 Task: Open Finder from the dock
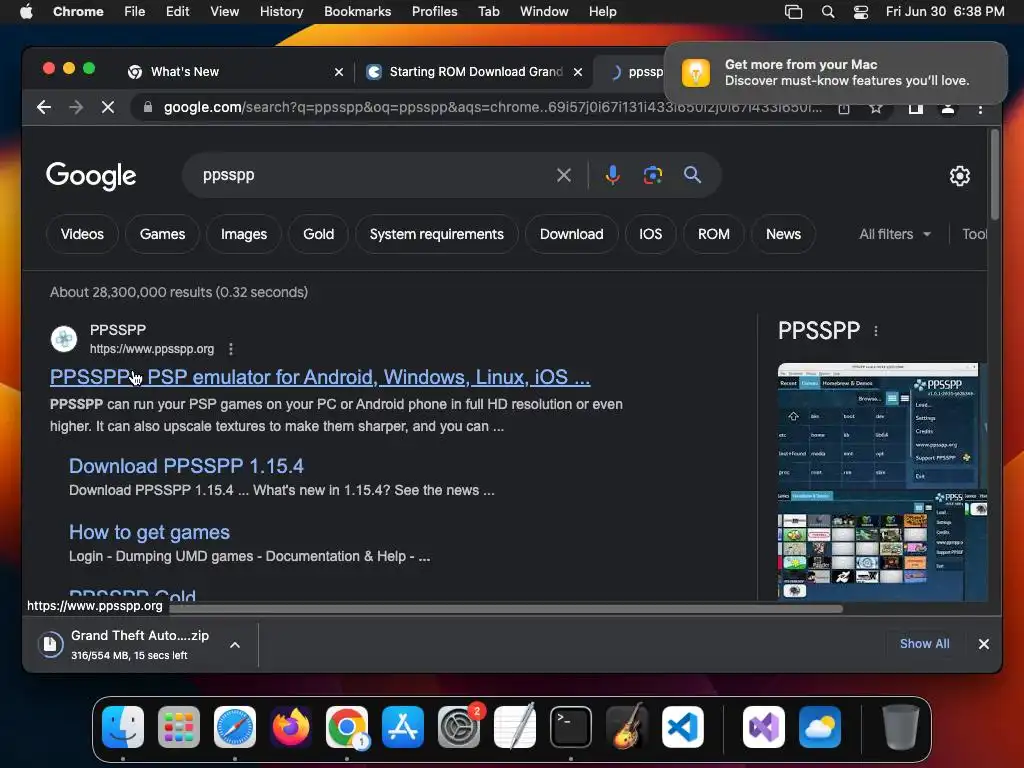[x=123, y=727]
